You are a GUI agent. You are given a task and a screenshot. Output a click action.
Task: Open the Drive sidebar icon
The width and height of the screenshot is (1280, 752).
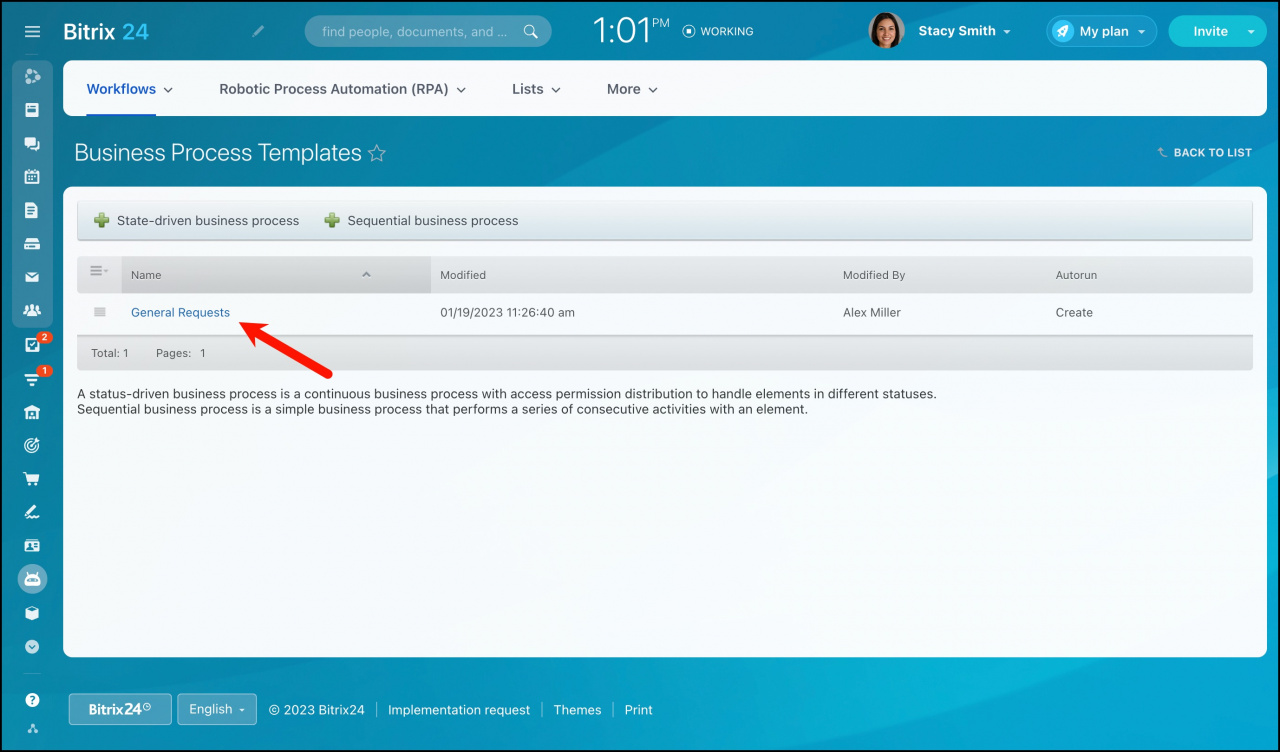[32, 244]
